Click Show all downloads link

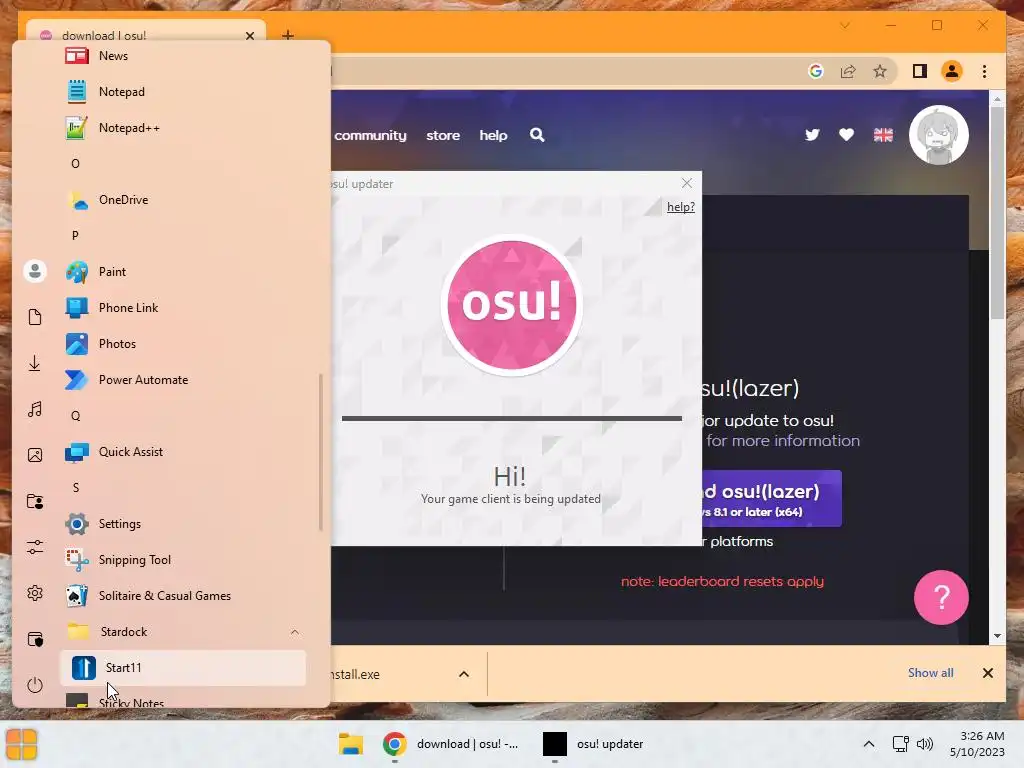click(x=930, y=673)
